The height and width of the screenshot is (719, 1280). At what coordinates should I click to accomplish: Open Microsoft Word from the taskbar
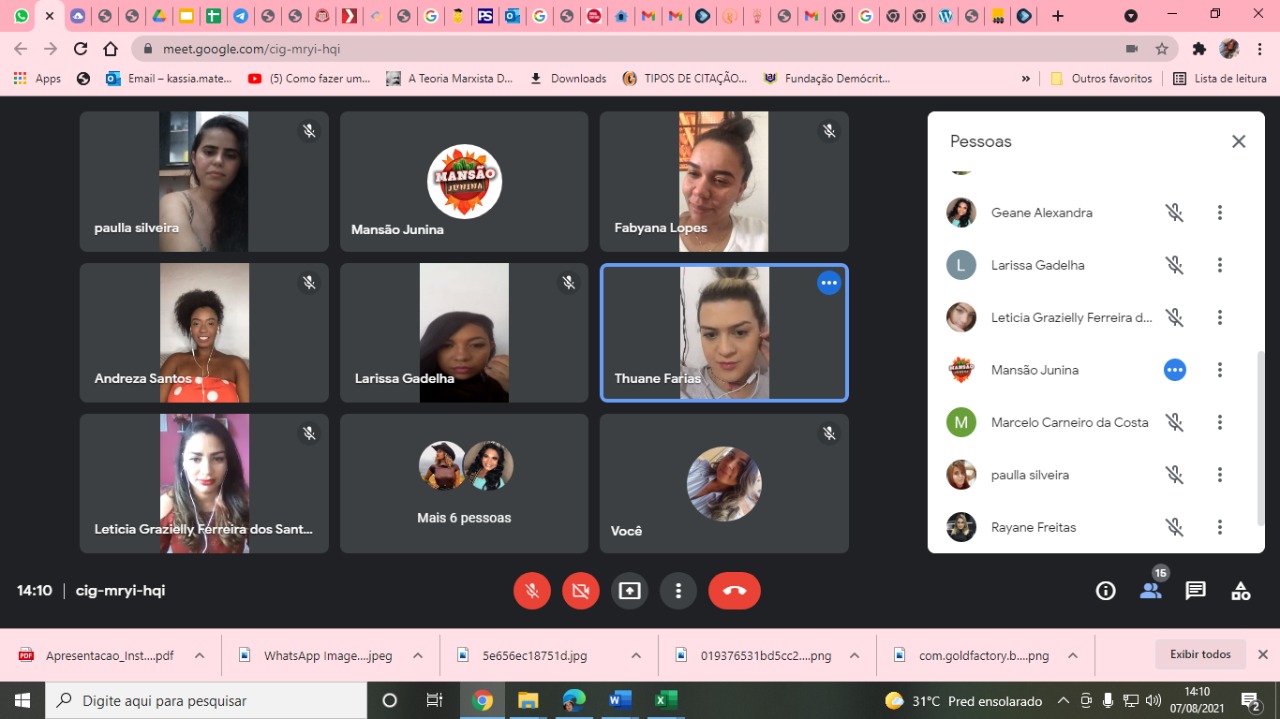619,700
